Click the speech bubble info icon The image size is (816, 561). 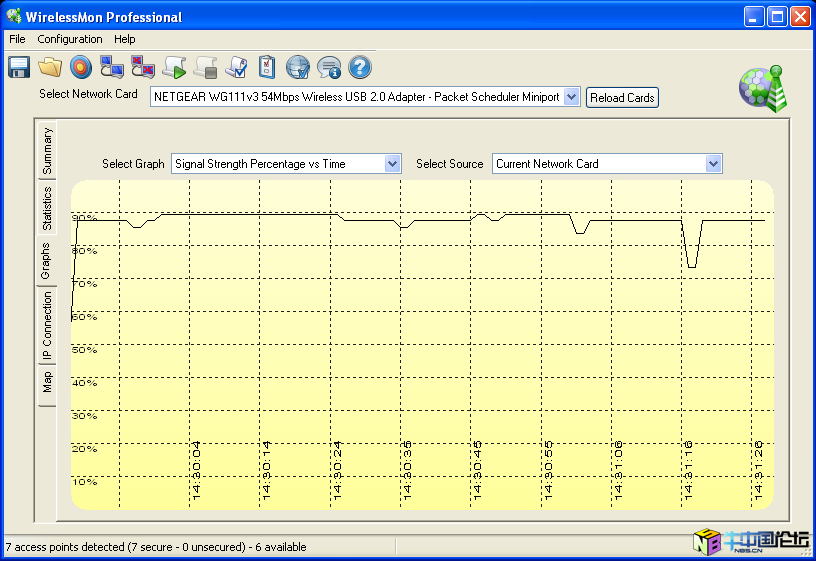pos(329,67)
